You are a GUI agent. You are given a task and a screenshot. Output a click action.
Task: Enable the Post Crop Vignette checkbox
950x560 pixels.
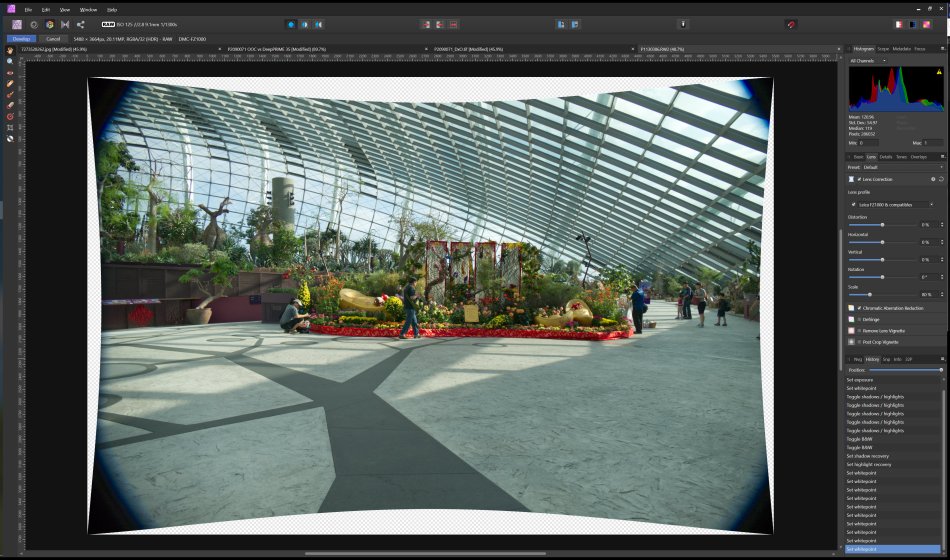tap(859, 342)
